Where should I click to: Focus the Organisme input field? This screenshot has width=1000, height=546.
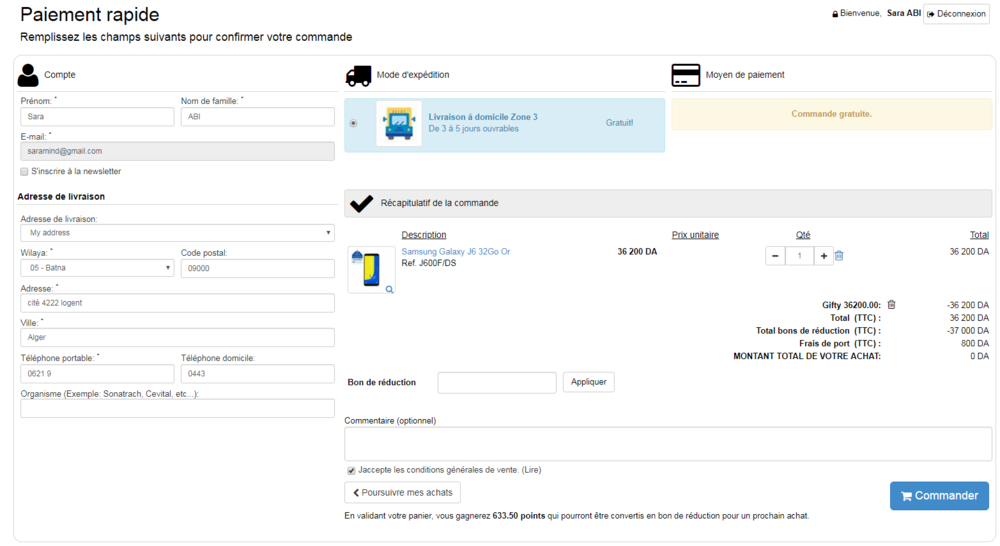(177, 408)
